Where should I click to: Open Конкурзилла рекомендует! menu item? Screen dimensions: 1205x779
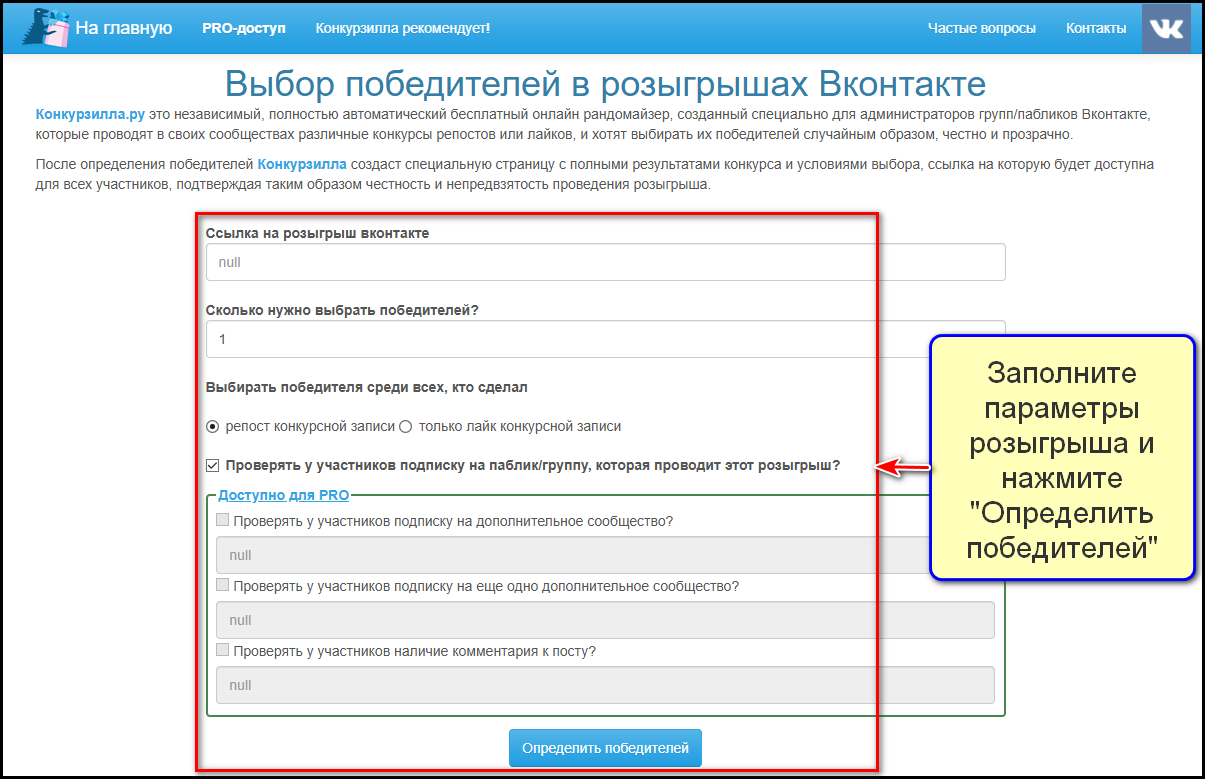coord(402,28)
